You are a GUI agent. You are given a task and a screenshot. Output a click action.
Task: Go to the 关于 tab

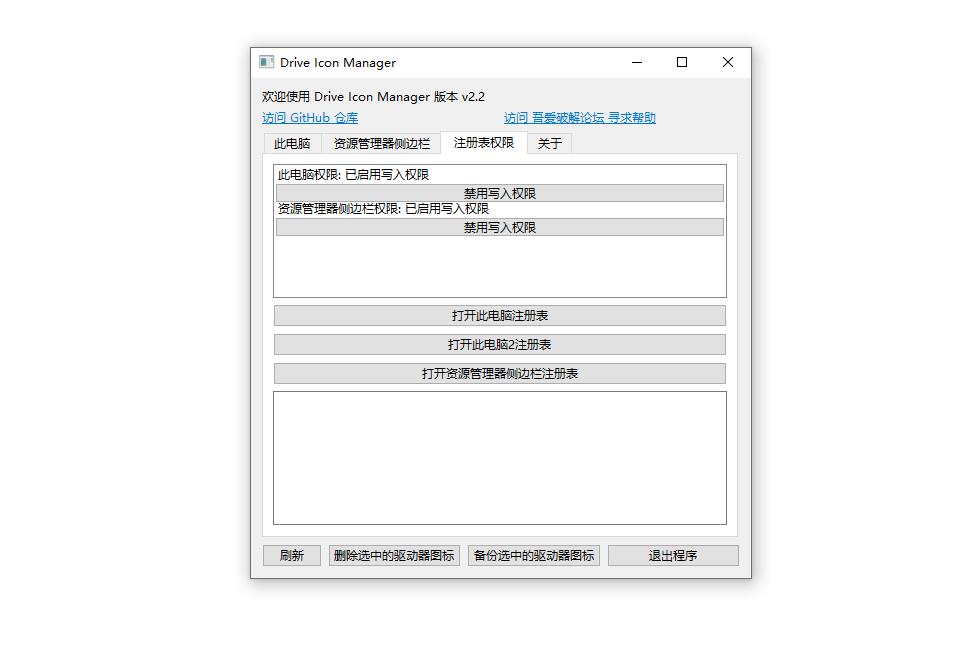click(x=549, y=143)
